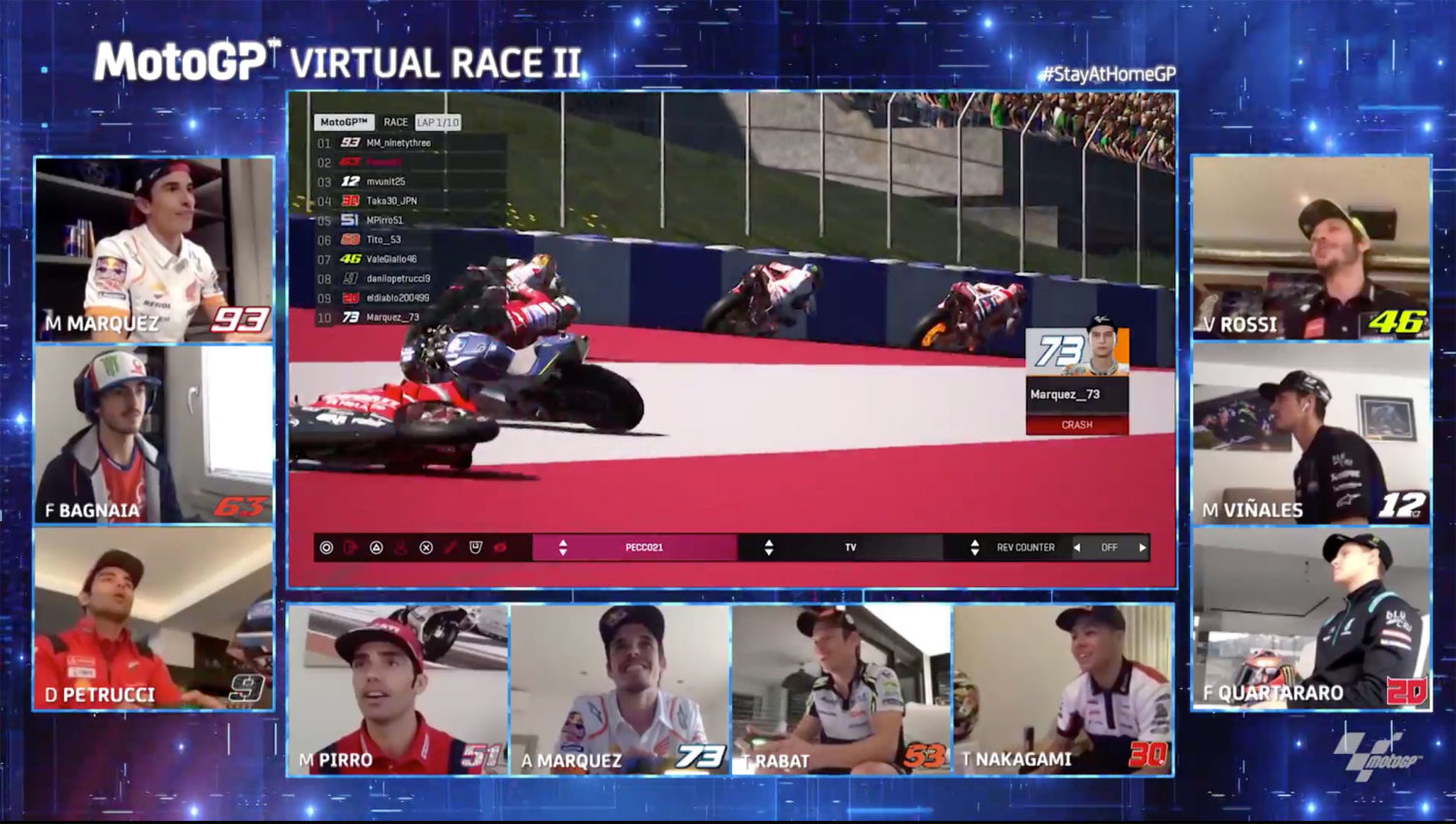Click the red camera icon in control bar
The width and height of the screenshot is (1456, 824).
pos(500,547)
